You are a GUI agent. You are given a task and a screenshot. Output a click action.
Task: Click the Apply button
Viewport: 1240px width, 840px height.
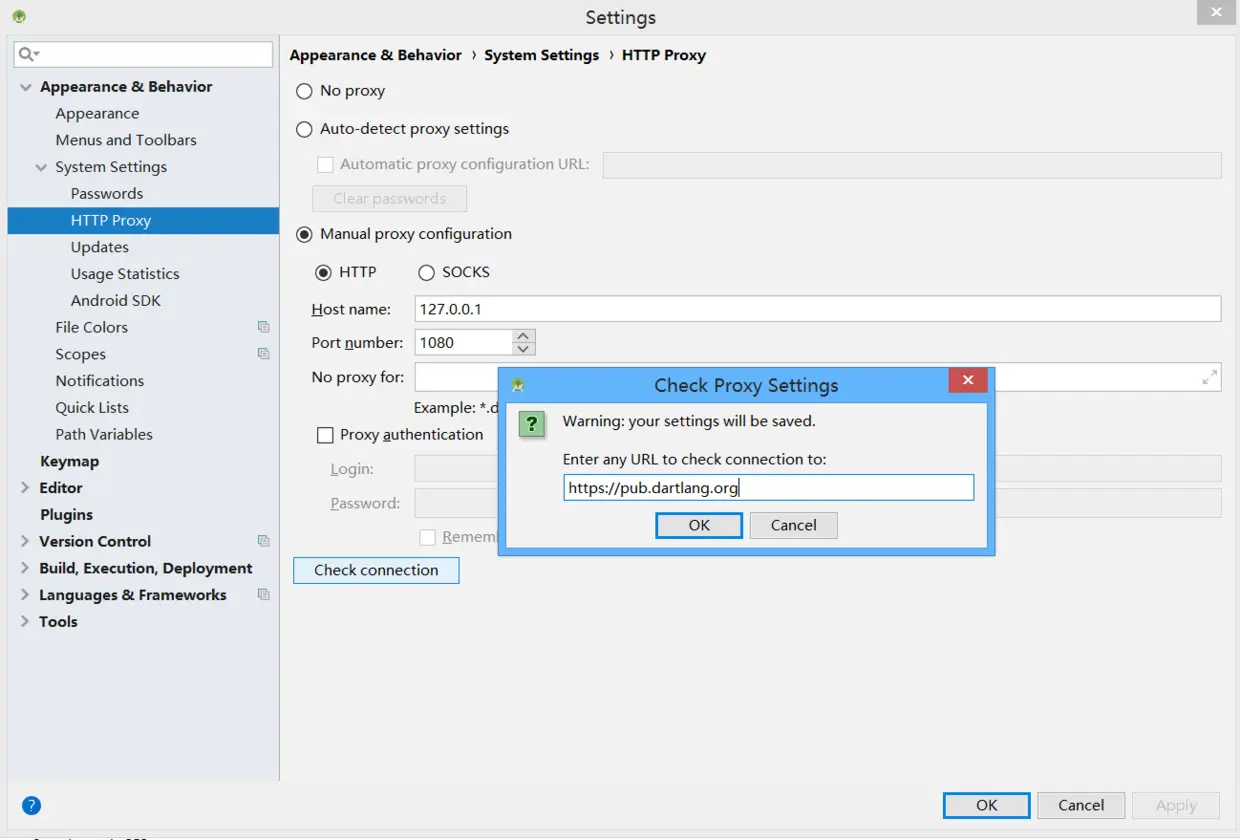[x=1176, y=805]
